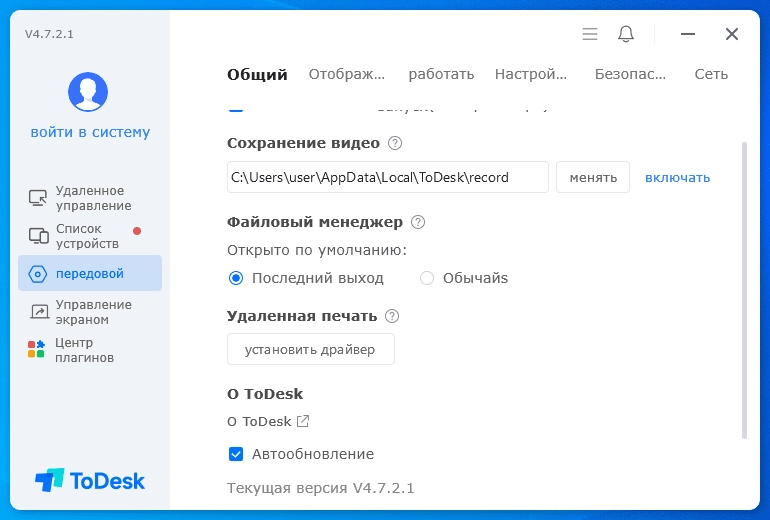Image resolution: width=770 pixels, height=520 pixels.
Task: Open Управление экраном in sidebar
Action: point(90,312)
